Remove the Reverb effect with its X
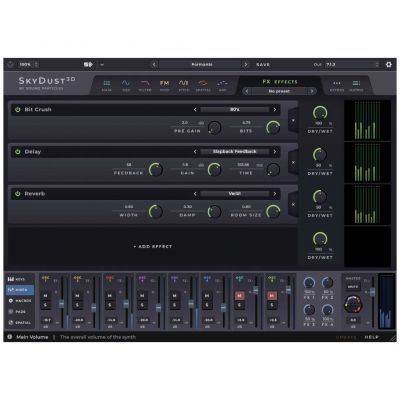400x400 pixels. pyautogui.click(x=293, y=205)
